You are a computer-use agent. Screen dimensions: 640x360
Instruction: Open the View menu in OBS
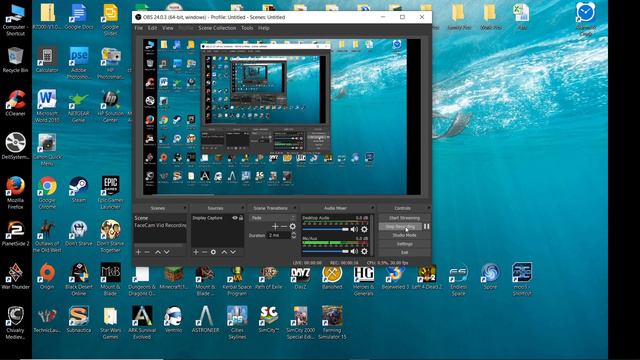coord(168,28)
